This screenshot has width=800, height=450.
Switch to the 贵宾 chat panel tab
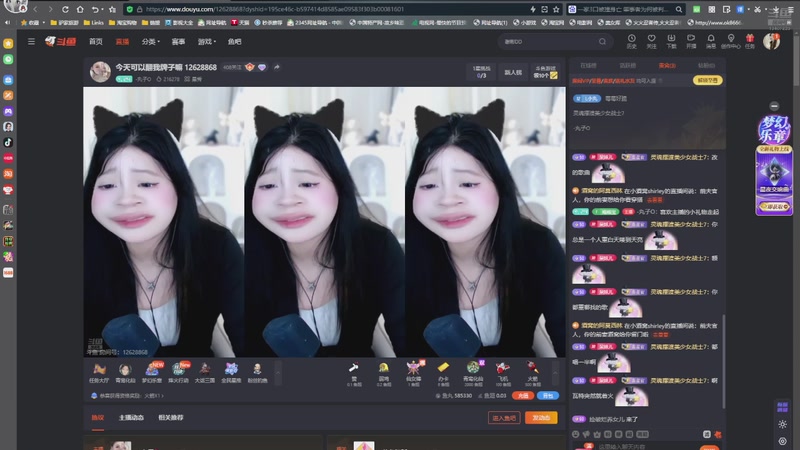click(666, 65)
